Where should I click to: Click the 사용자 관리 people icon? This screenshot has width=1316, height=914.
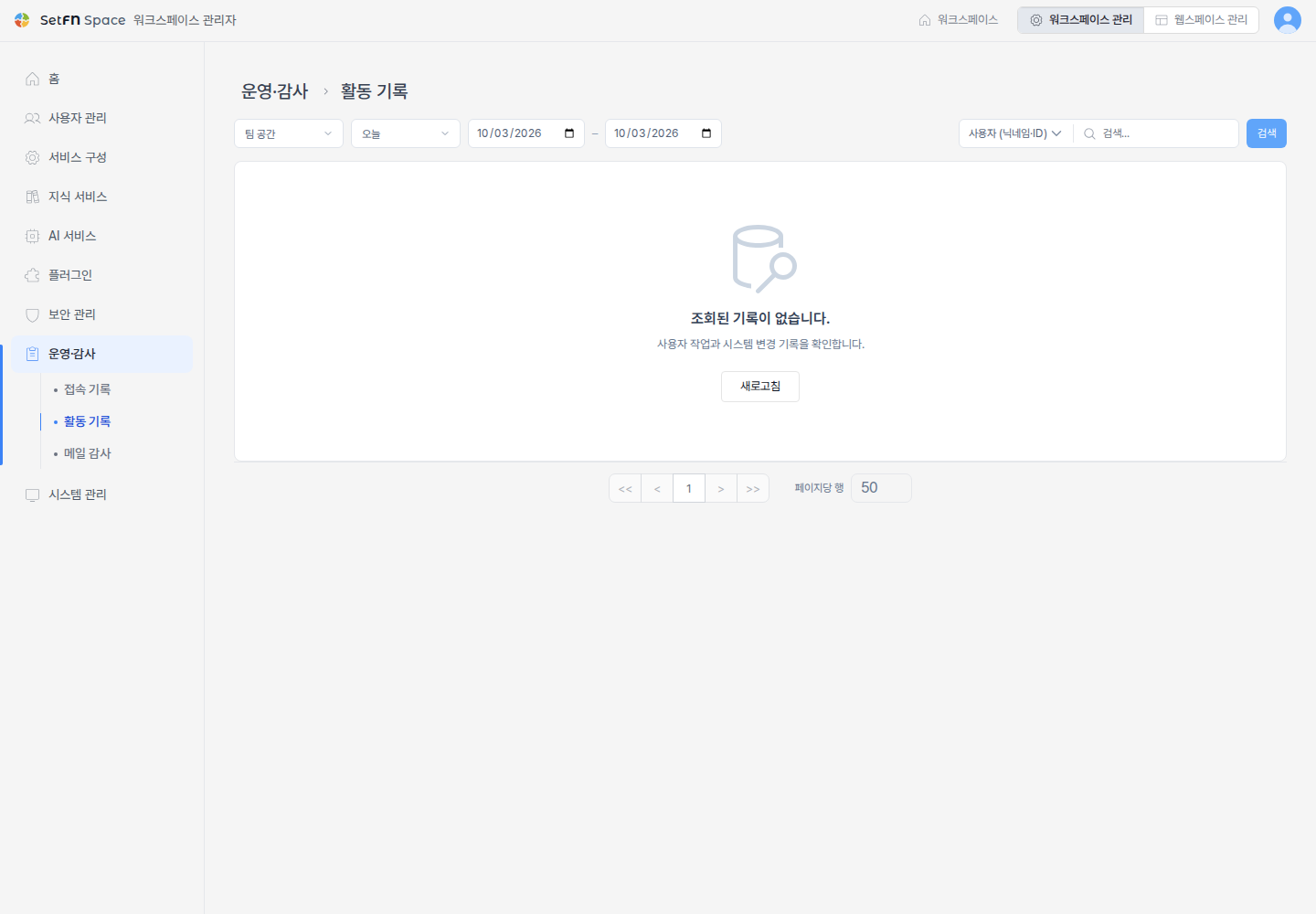[x=32, y=118]
